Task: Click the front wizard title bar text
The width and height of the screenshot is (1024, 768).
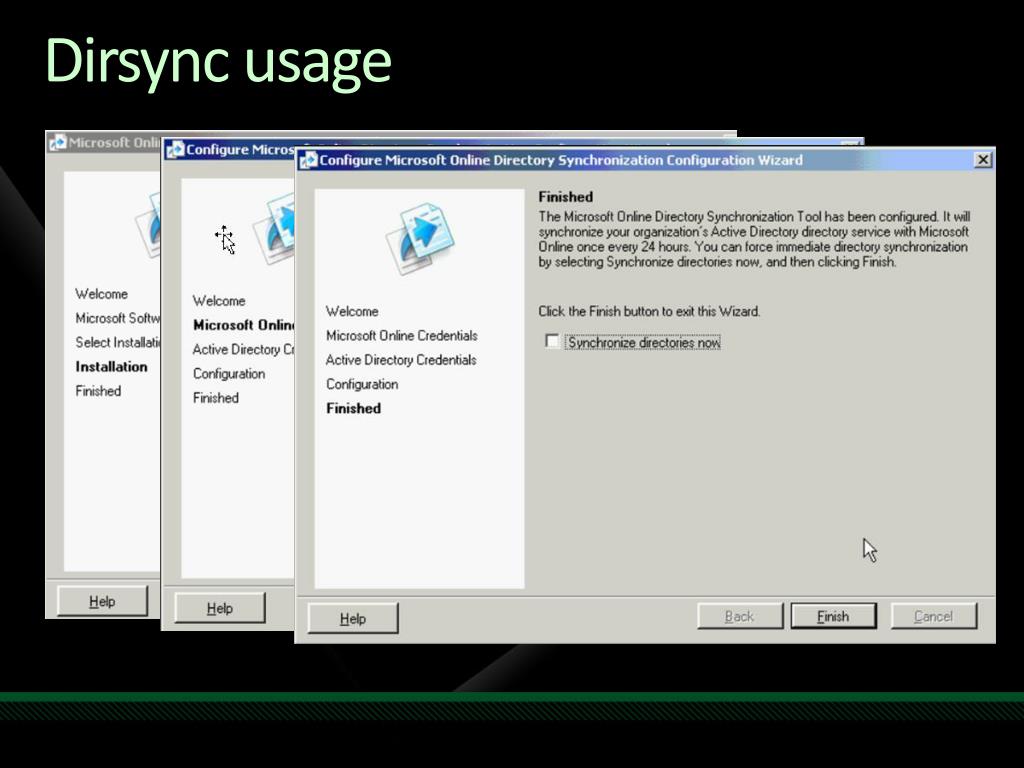Action: click(561, 160)
